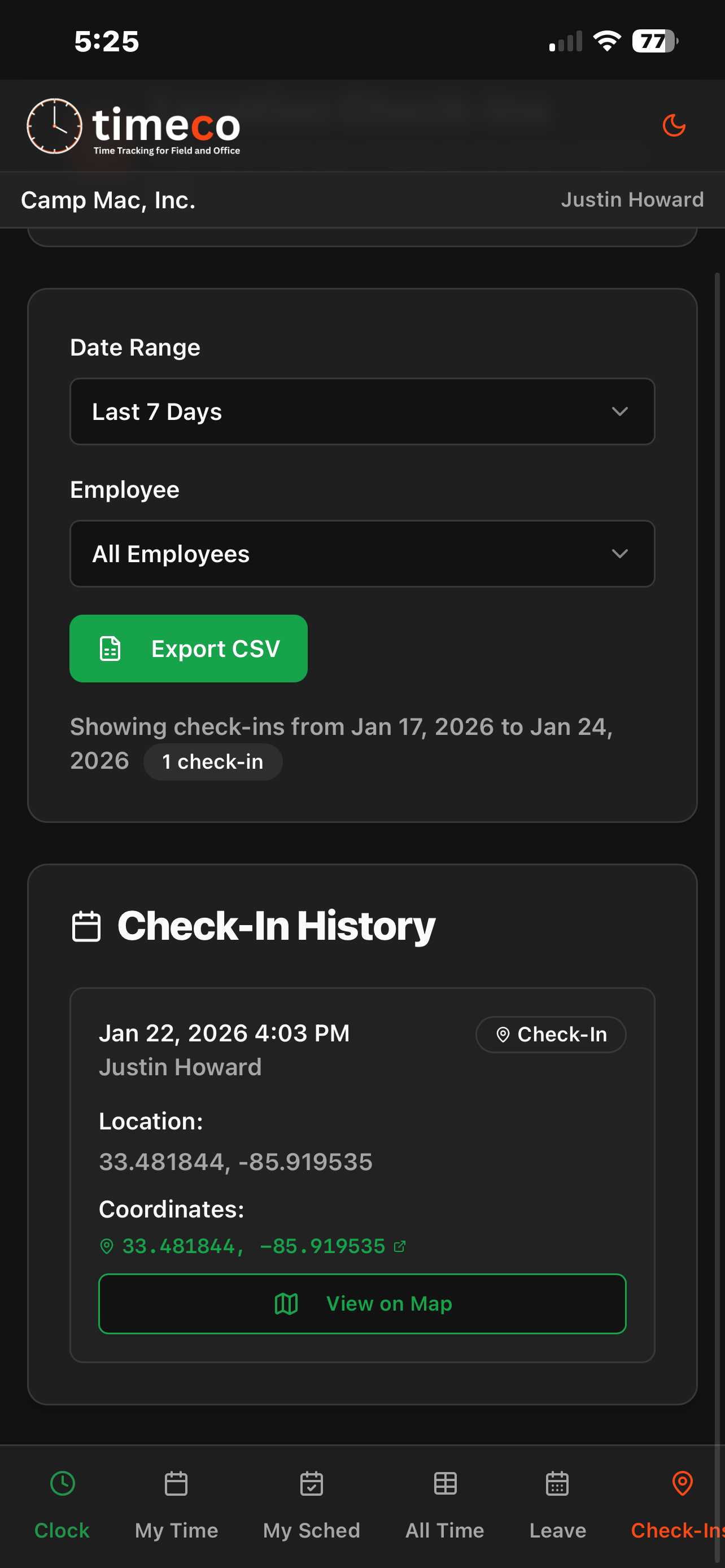Click the Last 7 Days chevron arrow
The height and width of the screenshot is (1568, 725).
619,411
